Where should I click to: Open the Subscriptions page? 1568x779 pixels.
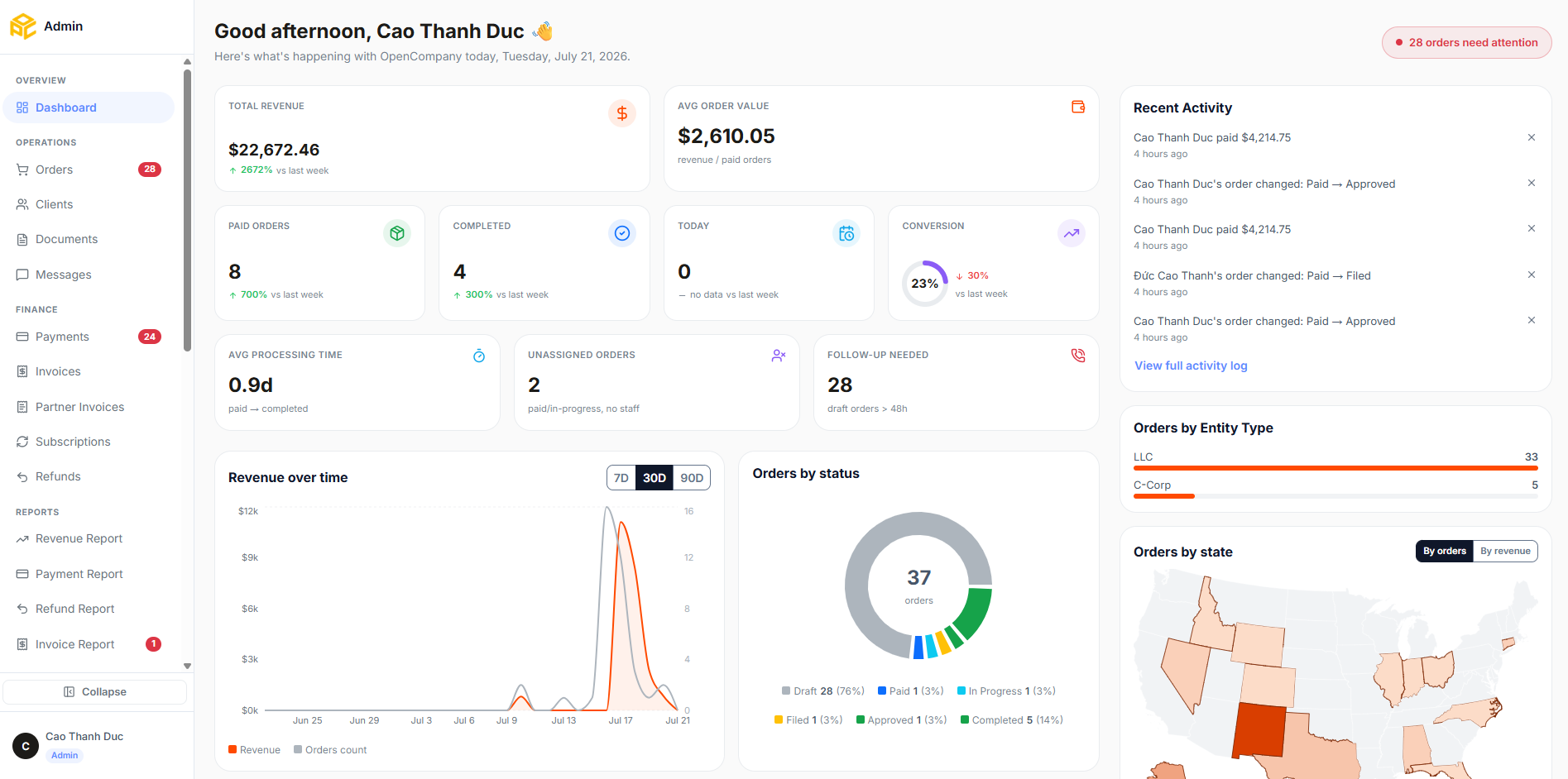coord(89,442)
